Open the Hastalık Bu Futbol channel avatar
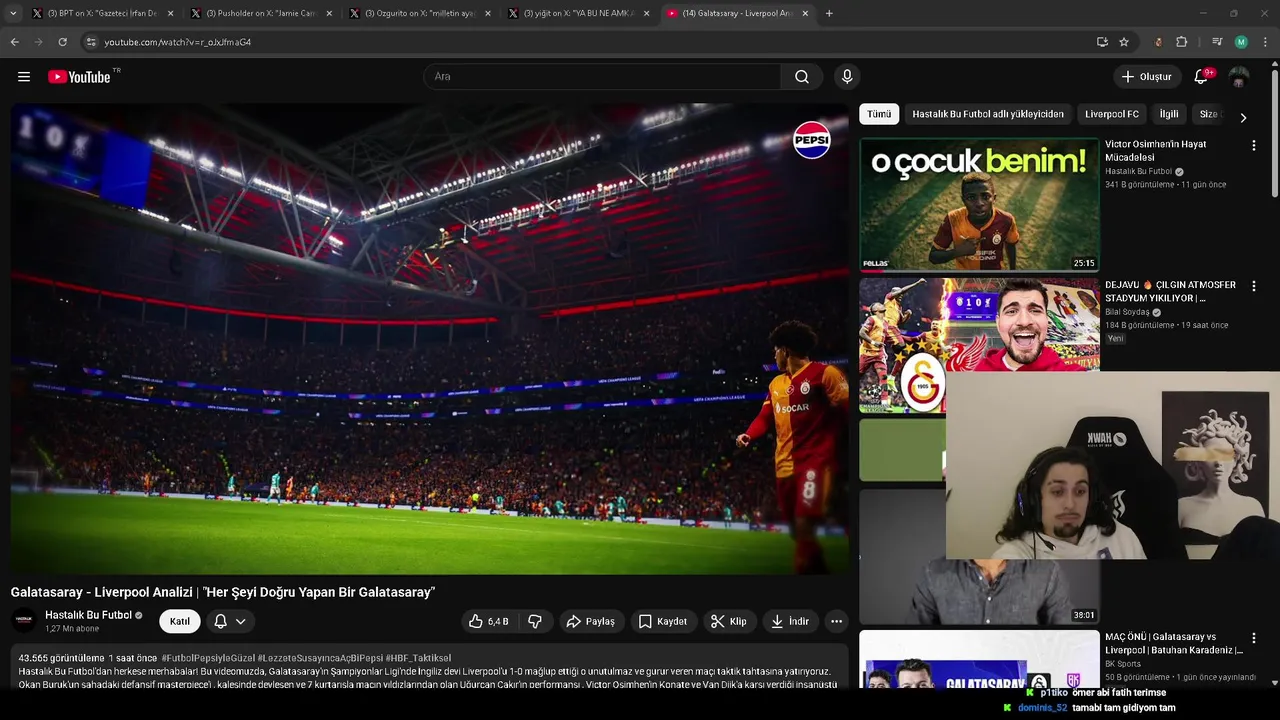This screenshot has width=1280, height=720. pyautogui.click(x=24, y=621)
